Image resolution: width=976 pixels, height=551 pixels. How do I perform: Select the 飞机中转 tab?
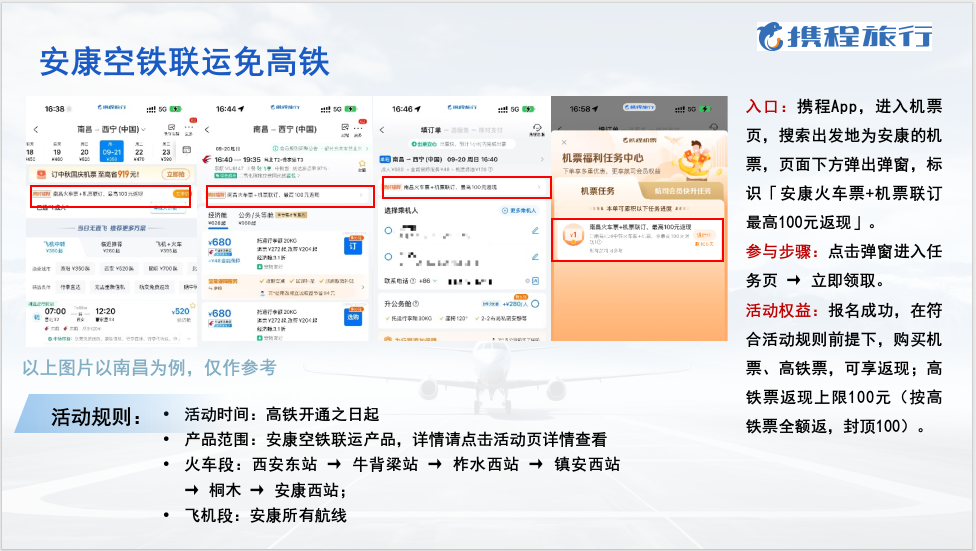pyautogui.click(x=54, y=247)
